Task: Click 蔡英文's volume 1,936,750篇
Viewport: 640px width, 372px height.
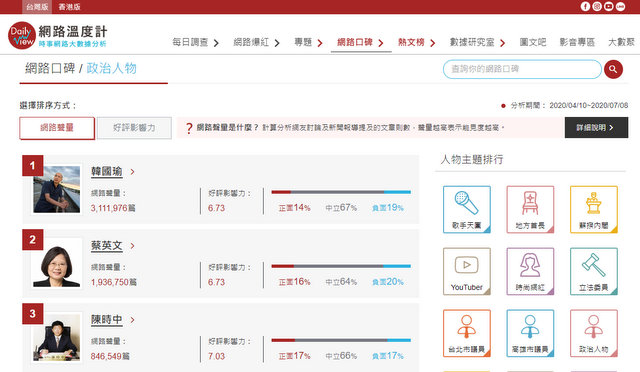Action: pos(114,282)
